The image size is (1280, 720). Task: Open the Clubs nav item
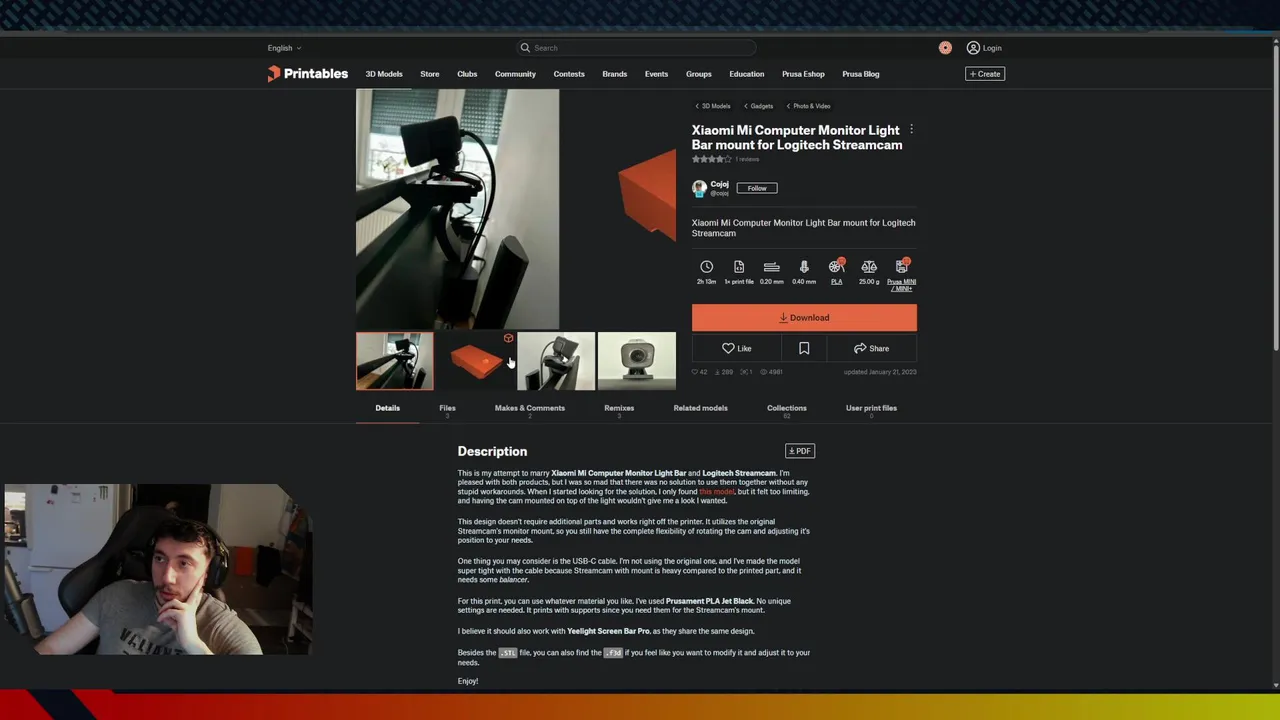(467, 74)
